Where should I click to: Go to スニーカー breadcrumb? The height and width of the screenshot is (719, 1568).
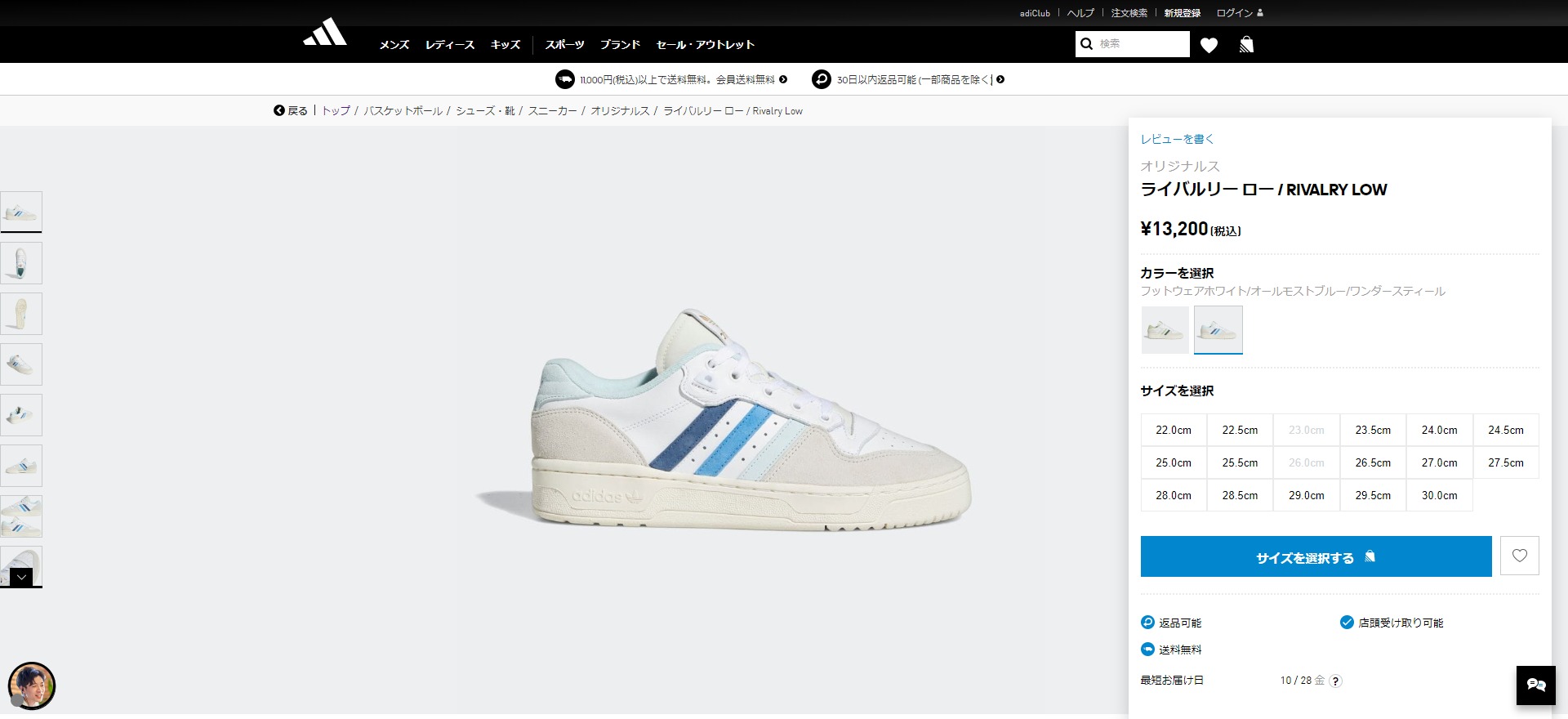(x=553, y=110)
